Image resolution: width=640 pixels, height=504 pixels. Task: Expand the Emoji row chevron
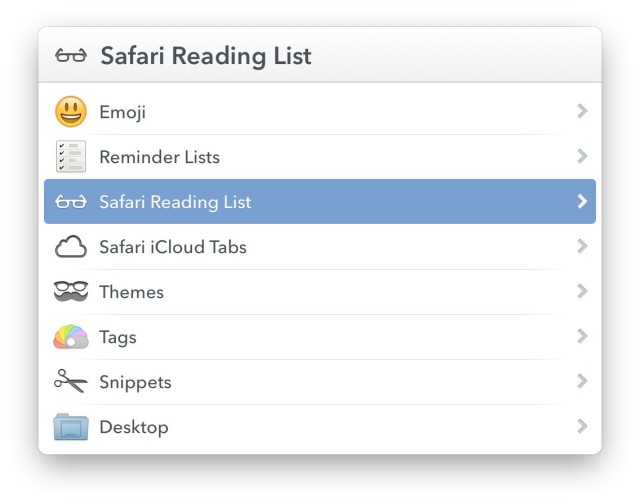point(582,112)
